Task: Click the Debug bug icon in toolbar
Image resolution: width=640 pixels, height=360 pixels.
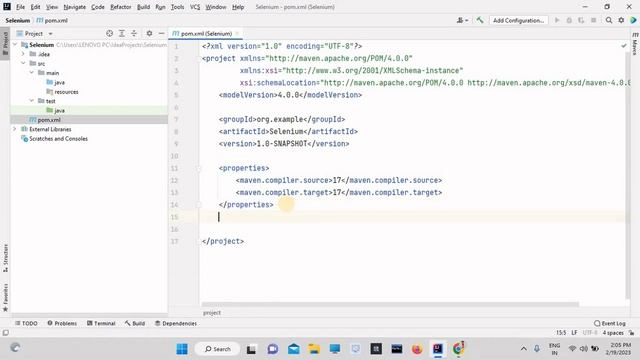Action: click(569, 20)
